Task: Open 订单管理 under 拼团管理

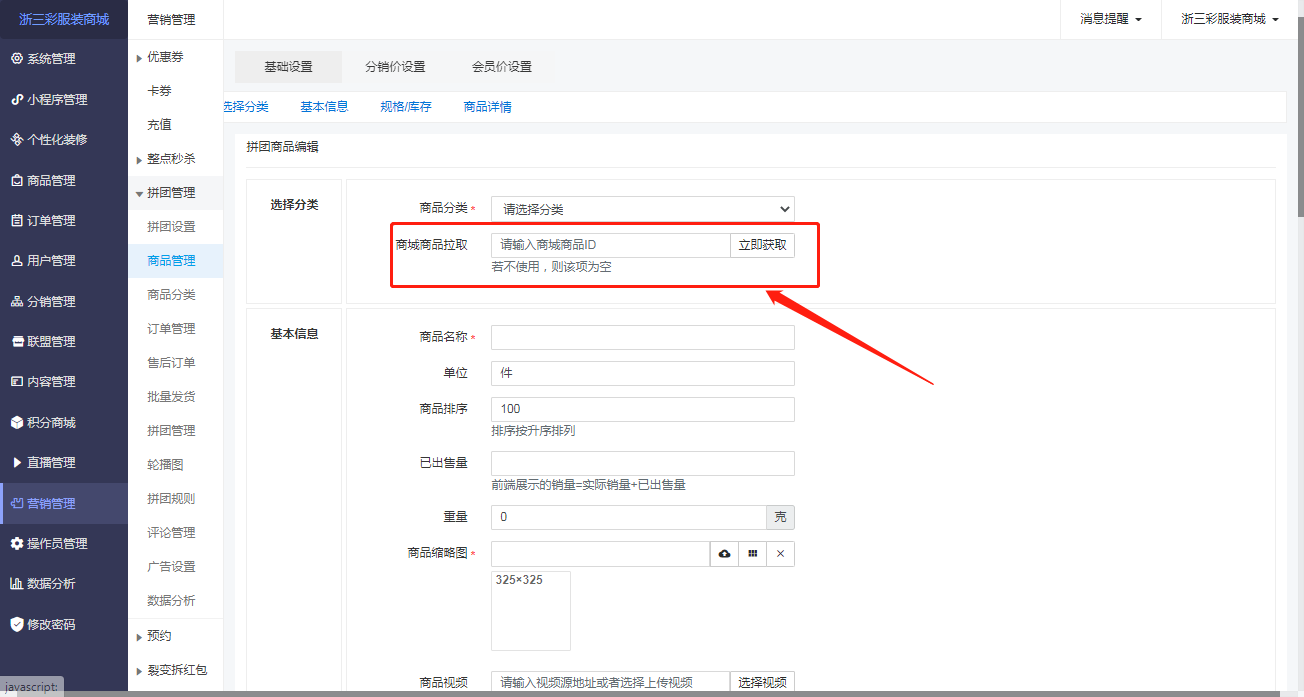Action: click(x=171, y=329)
